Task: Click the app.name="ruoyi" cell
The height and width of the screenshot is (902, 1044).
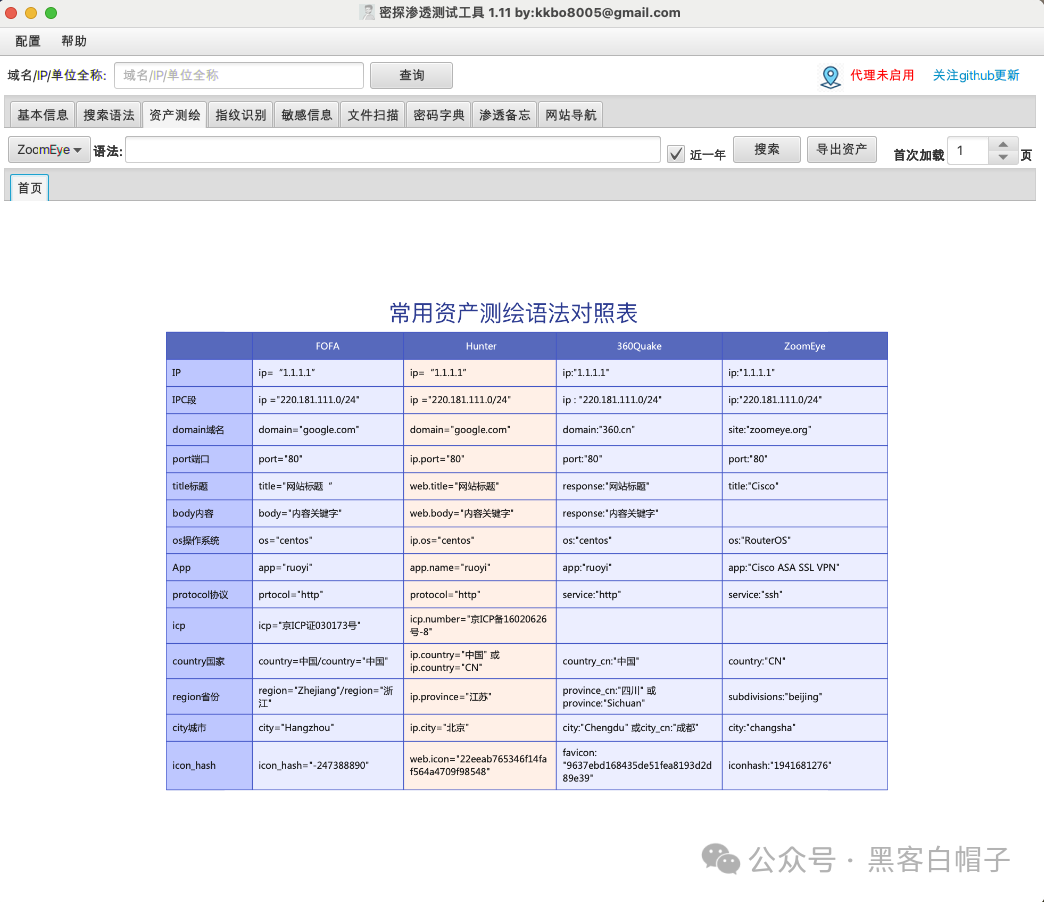Action: coord(480,568)
